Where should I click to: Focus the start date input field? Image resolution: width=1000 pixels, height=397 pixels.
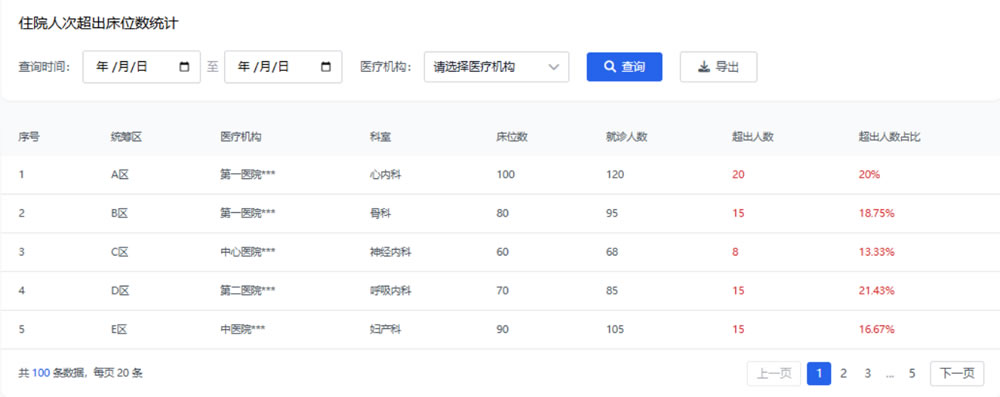[x=142, y=67]
